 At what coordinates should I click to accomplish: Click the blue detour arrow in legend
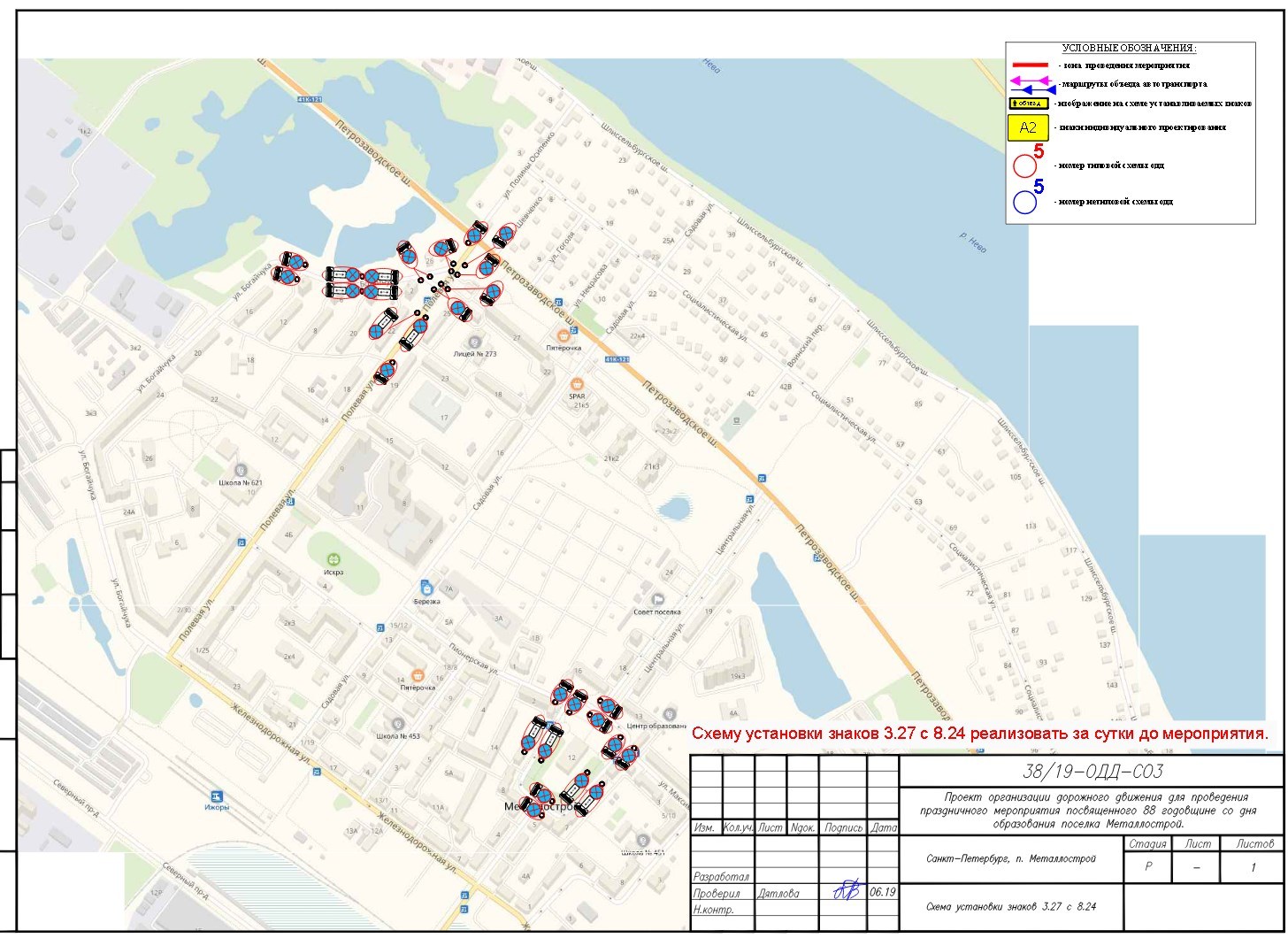point(1033,89)
